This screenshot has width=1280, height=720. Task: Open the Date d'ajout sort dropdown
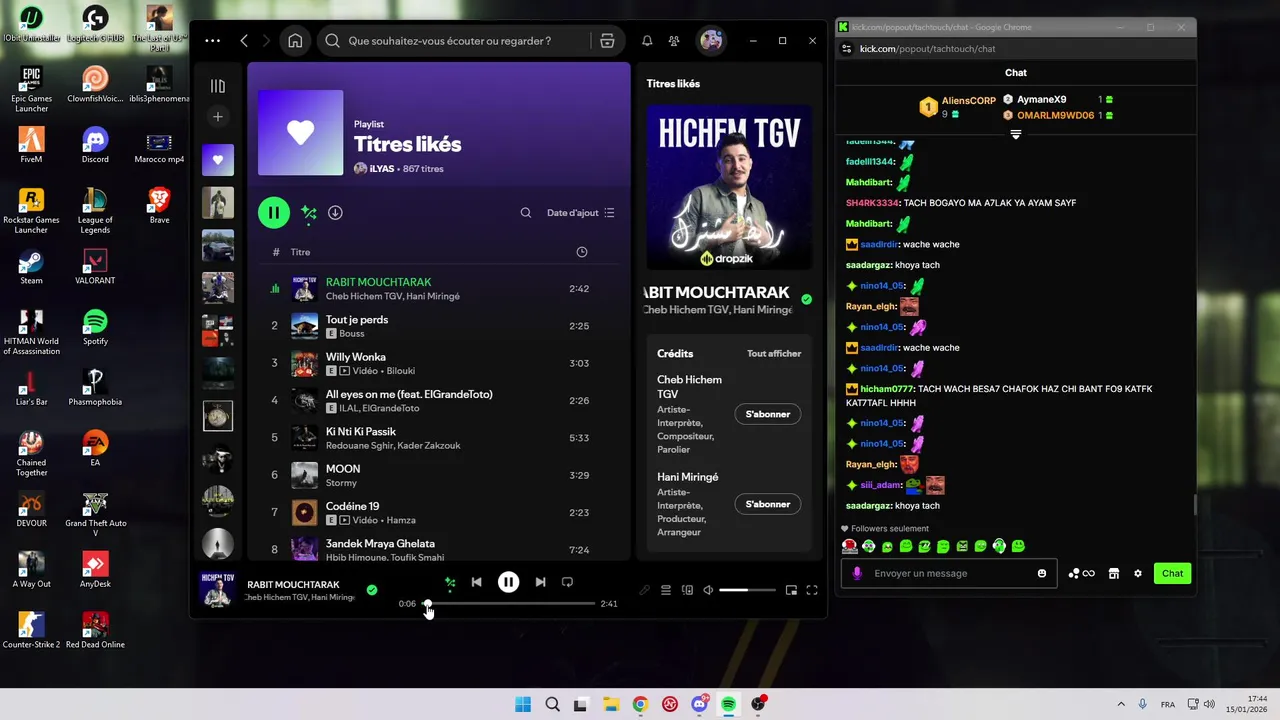pyautogui.click(x=581, y=213)
